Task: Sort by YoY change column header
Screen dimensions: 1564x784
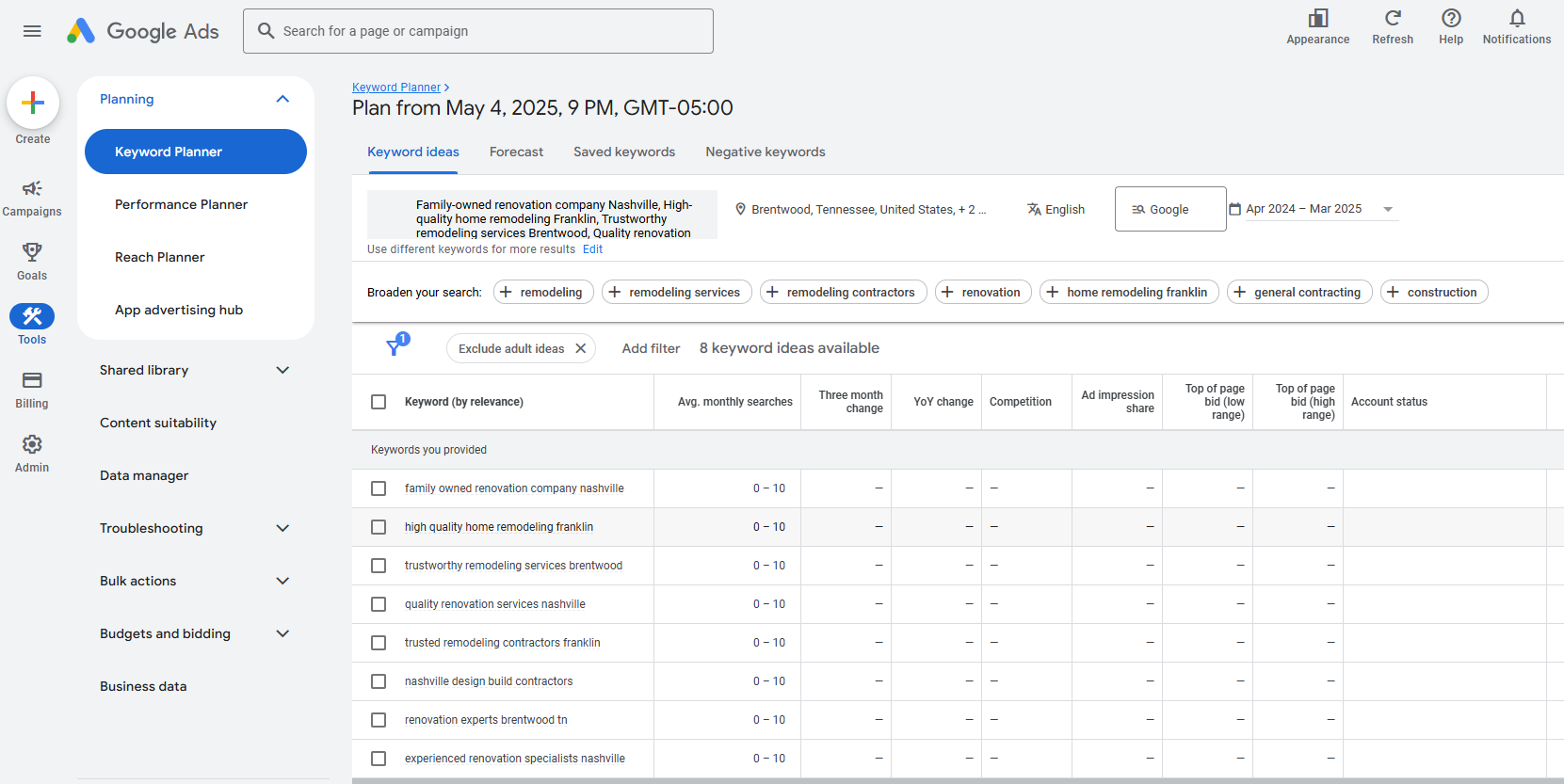Action: pos(943,402)
